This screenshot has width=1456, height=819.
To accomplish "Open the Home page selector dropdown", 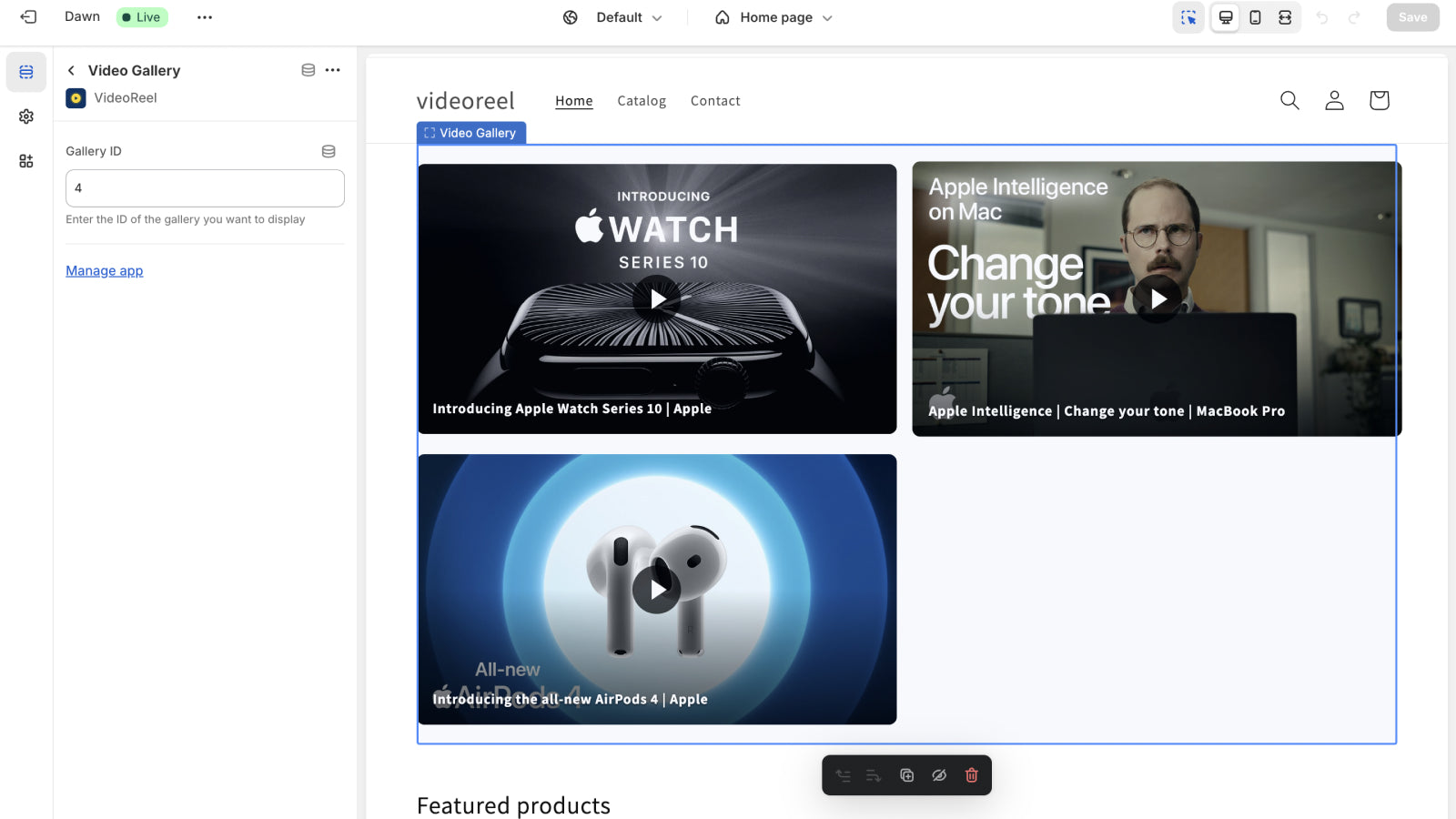I will (772, 17).
